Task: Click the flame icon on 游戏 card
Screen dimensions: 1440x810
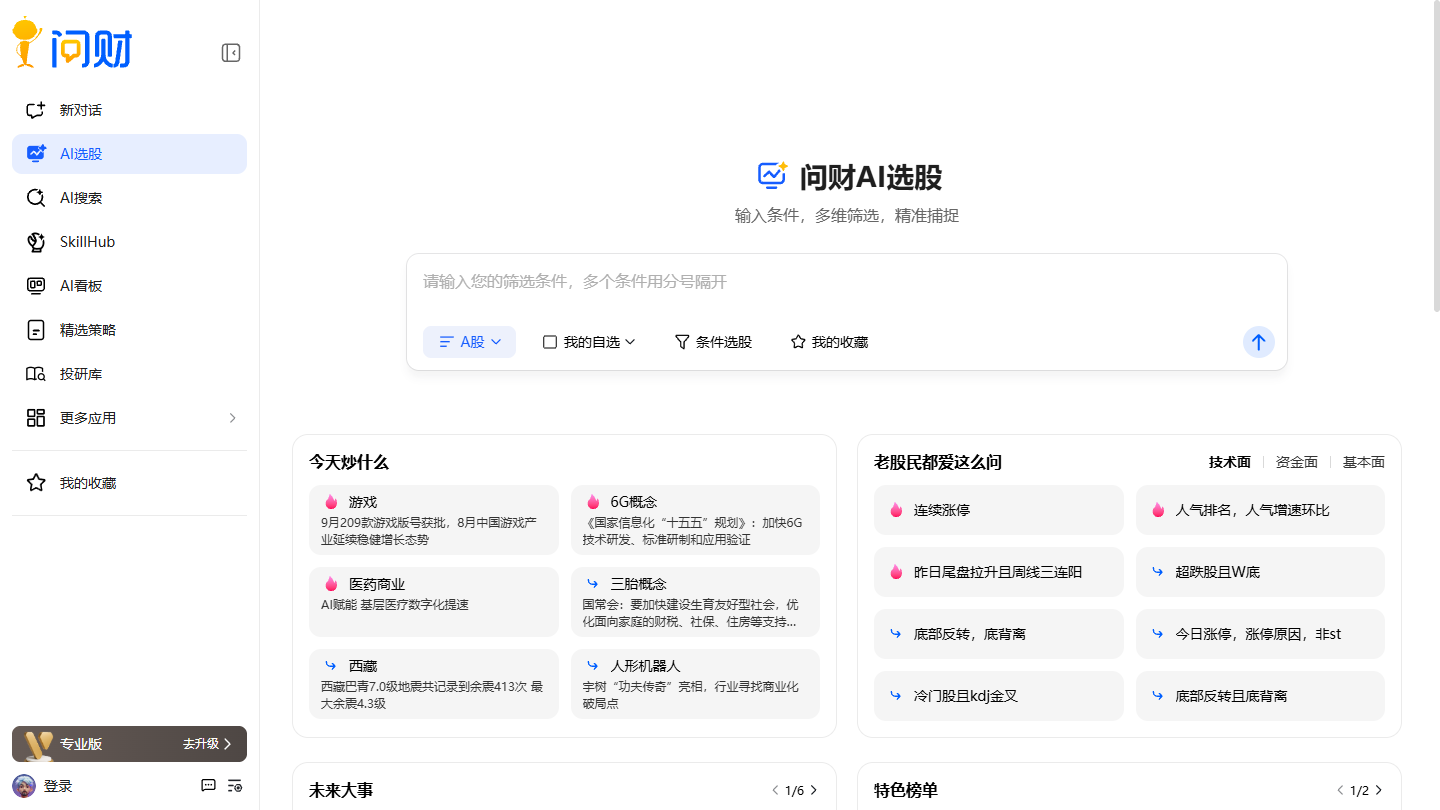Action: [x=331, y=502]
